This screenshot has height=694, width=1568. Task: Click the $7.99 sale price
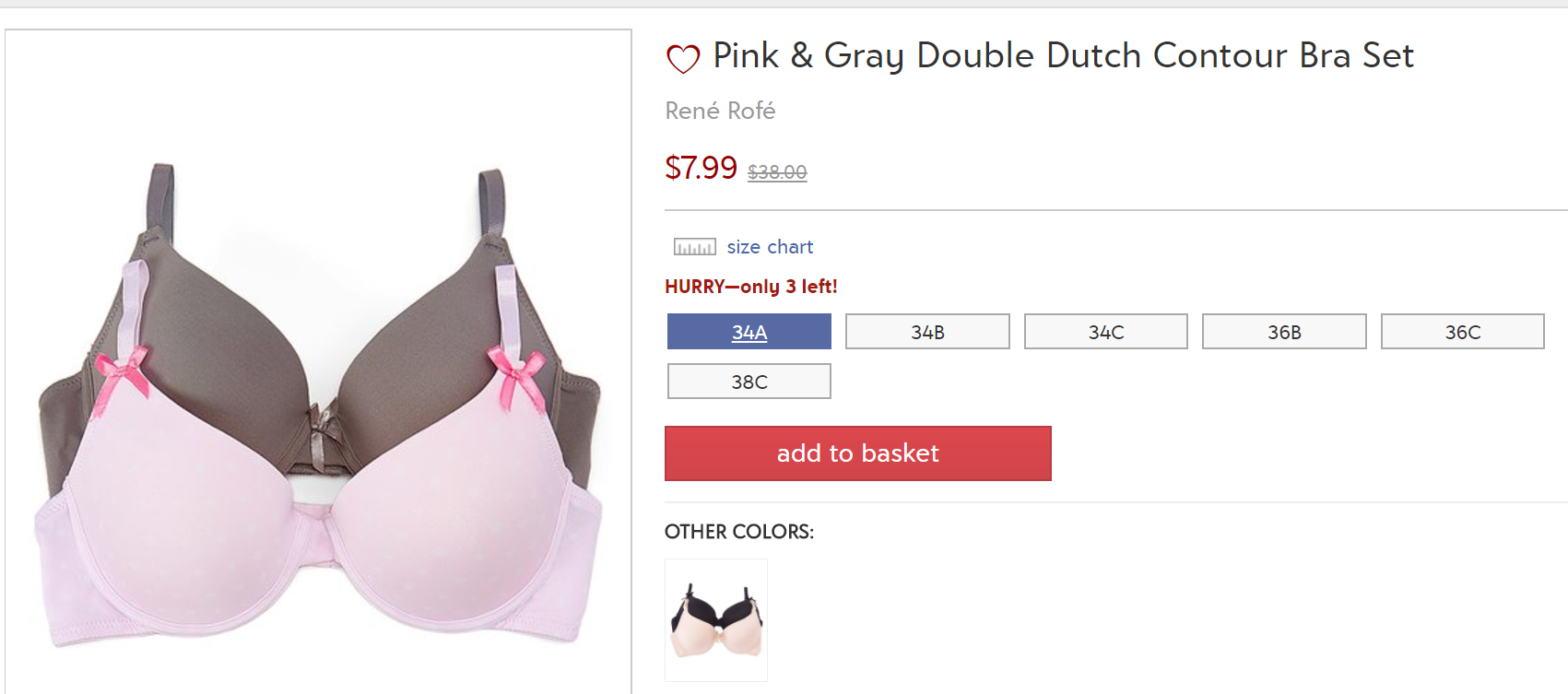(x=701, y=168)
